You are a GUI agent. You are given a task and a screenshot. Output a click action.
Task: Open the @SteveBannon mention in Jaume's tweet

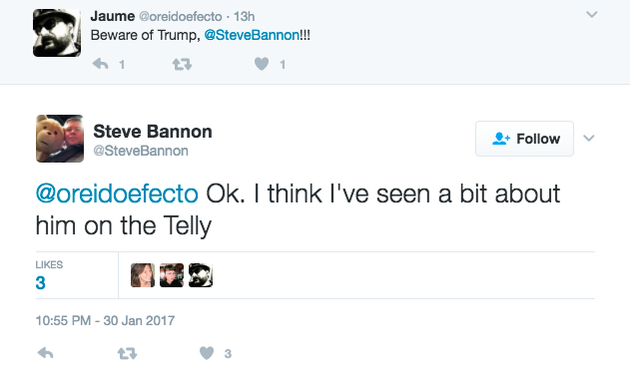pos(252,35)
